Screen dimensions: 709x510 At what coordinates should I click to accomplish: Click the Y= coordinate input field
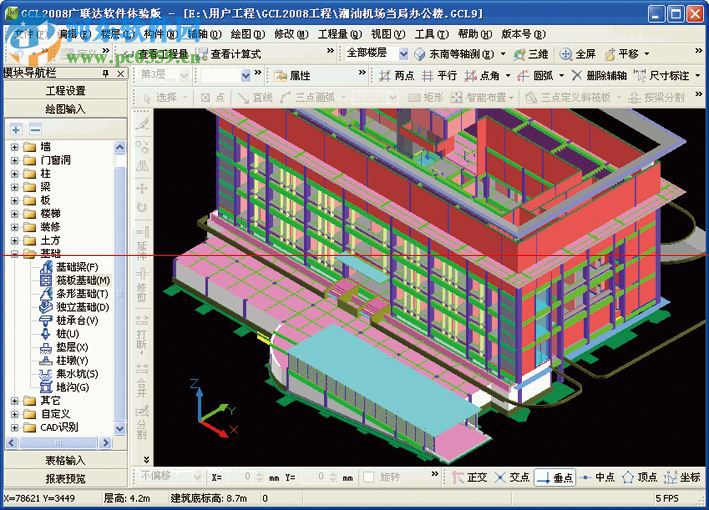coord(313,477)
